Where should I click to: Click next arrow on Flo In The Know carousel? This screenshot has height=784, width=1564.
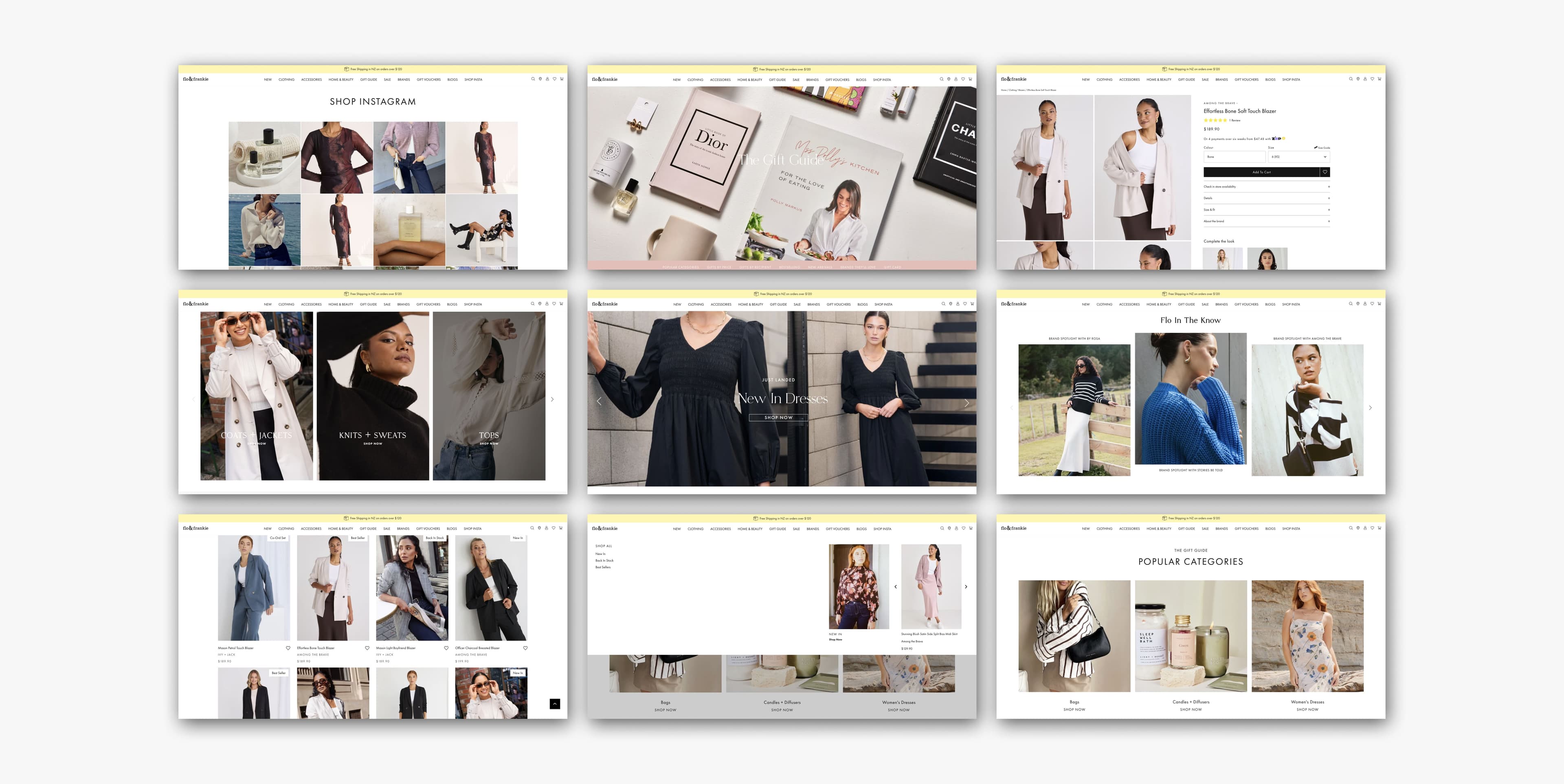click(1370, 408)
